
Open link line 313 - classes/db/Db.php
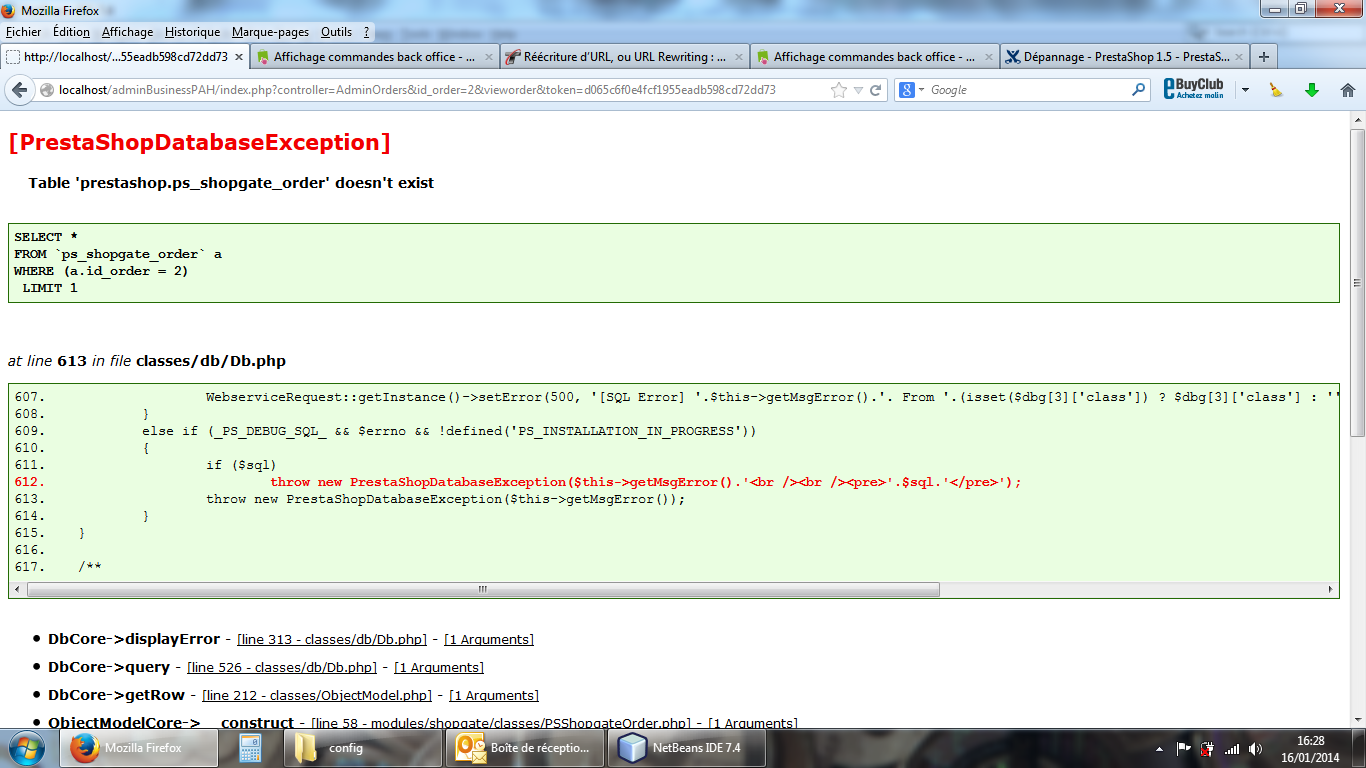tap(332, 639)
